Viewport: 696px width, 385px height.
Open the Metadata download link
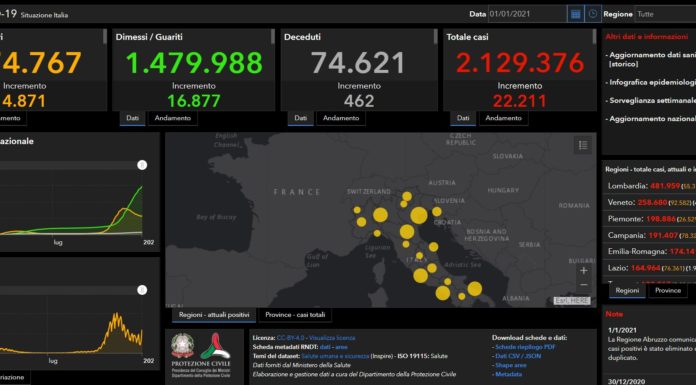point(509,374)
